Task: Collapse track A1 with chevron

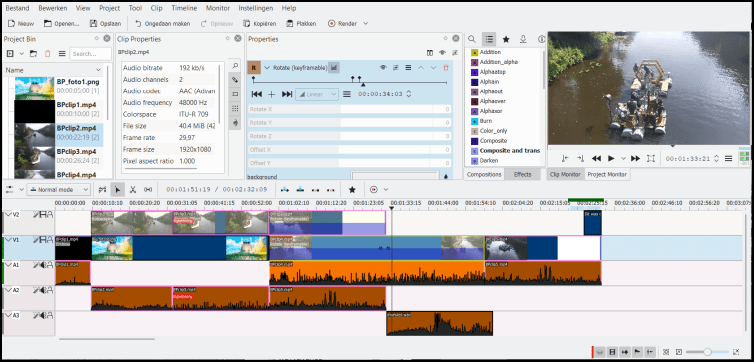Action: click(7, 264)
